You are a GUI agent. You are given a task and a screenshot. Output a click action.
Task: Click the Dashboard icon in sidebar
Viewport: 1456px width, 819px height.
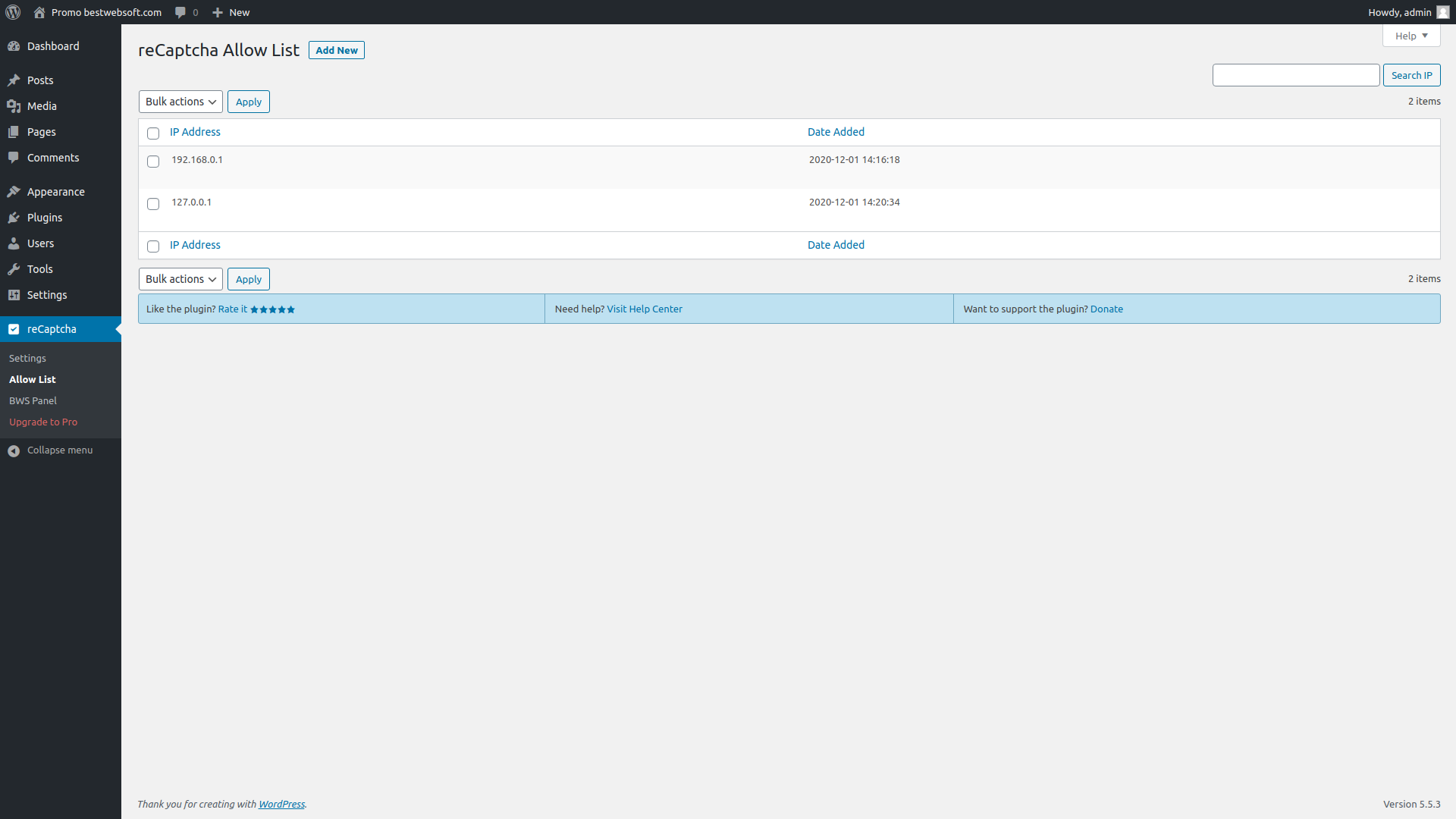point(14,45)
